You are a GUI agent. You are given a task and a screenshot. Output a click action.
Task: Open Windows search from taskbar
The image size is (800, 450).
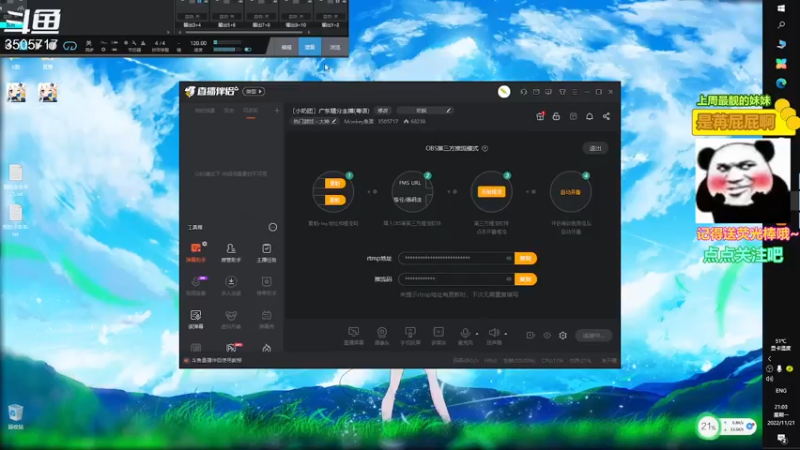click(x=781, y=25)
